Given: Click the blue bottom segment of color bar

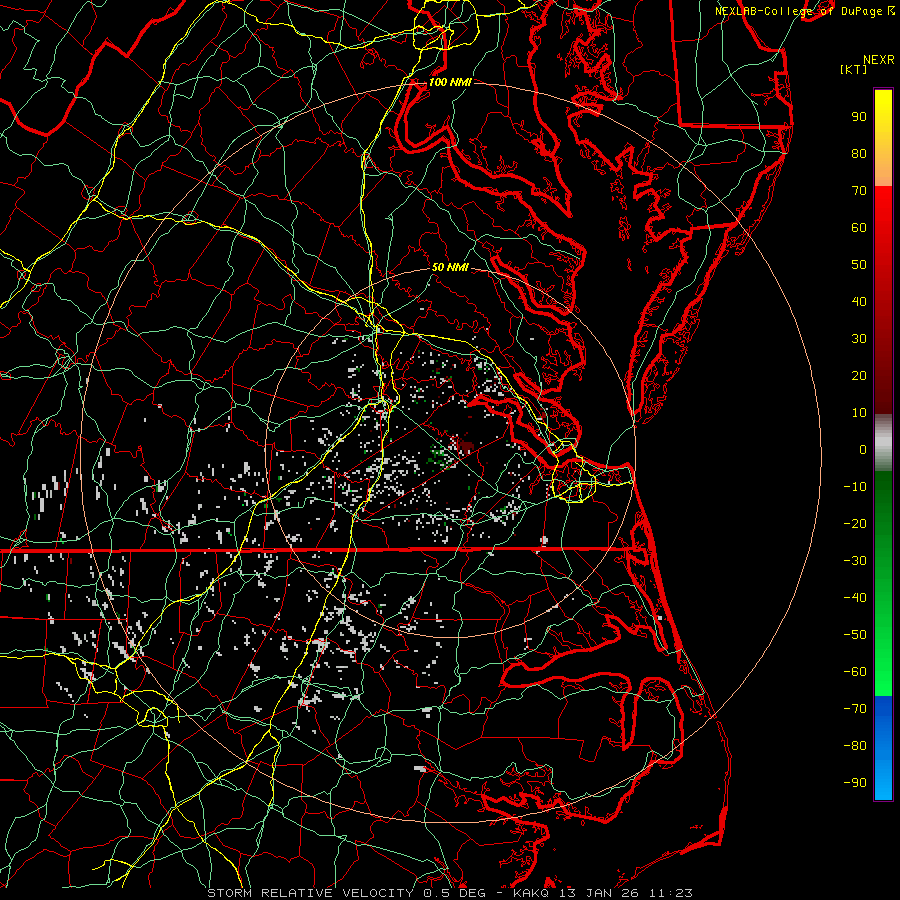Looking at the screenshot, I should [883, 748].
